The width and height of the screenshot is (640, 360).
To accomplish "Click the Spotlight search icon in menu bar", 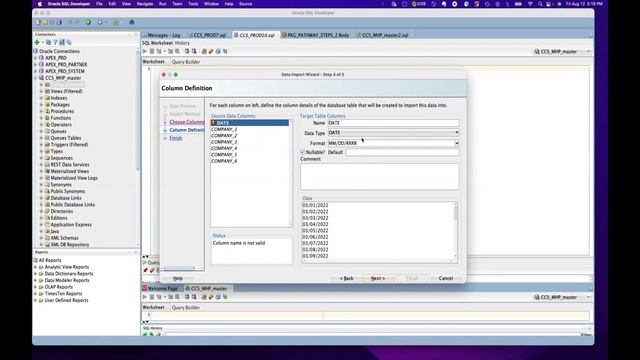I will tap(540, 4).
